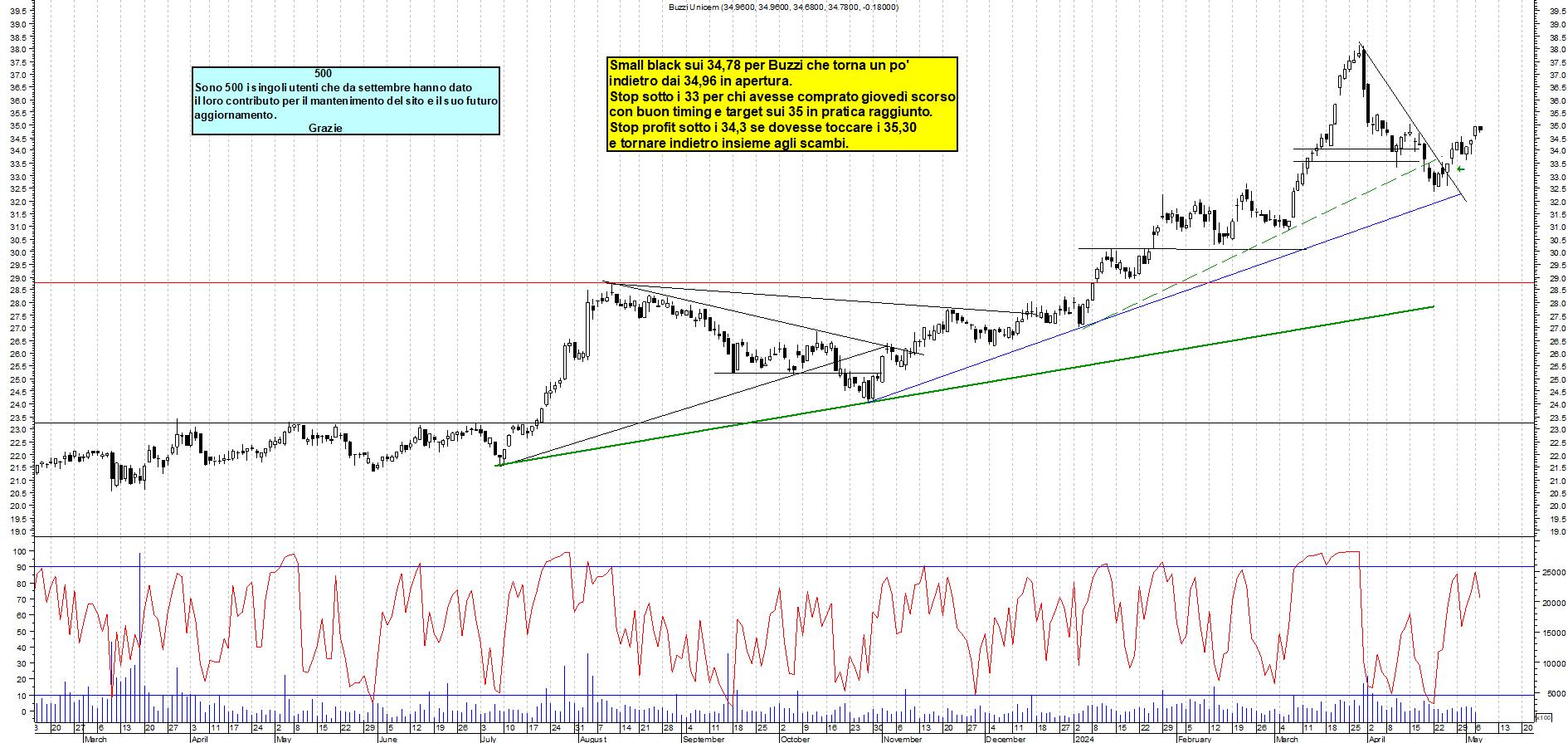Select the November label on the time axis
Image resolution: width=1568 pixels, height=743 pixels.
click(903, 739)
